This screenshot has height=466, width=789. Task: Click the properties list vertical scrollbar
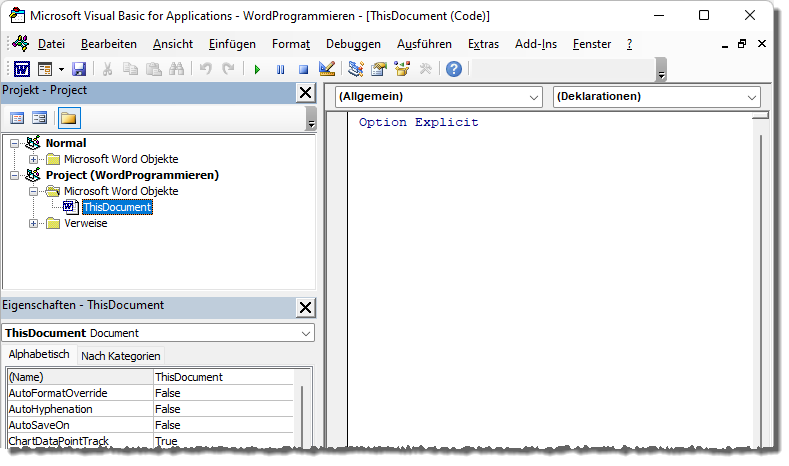point(302,416)
